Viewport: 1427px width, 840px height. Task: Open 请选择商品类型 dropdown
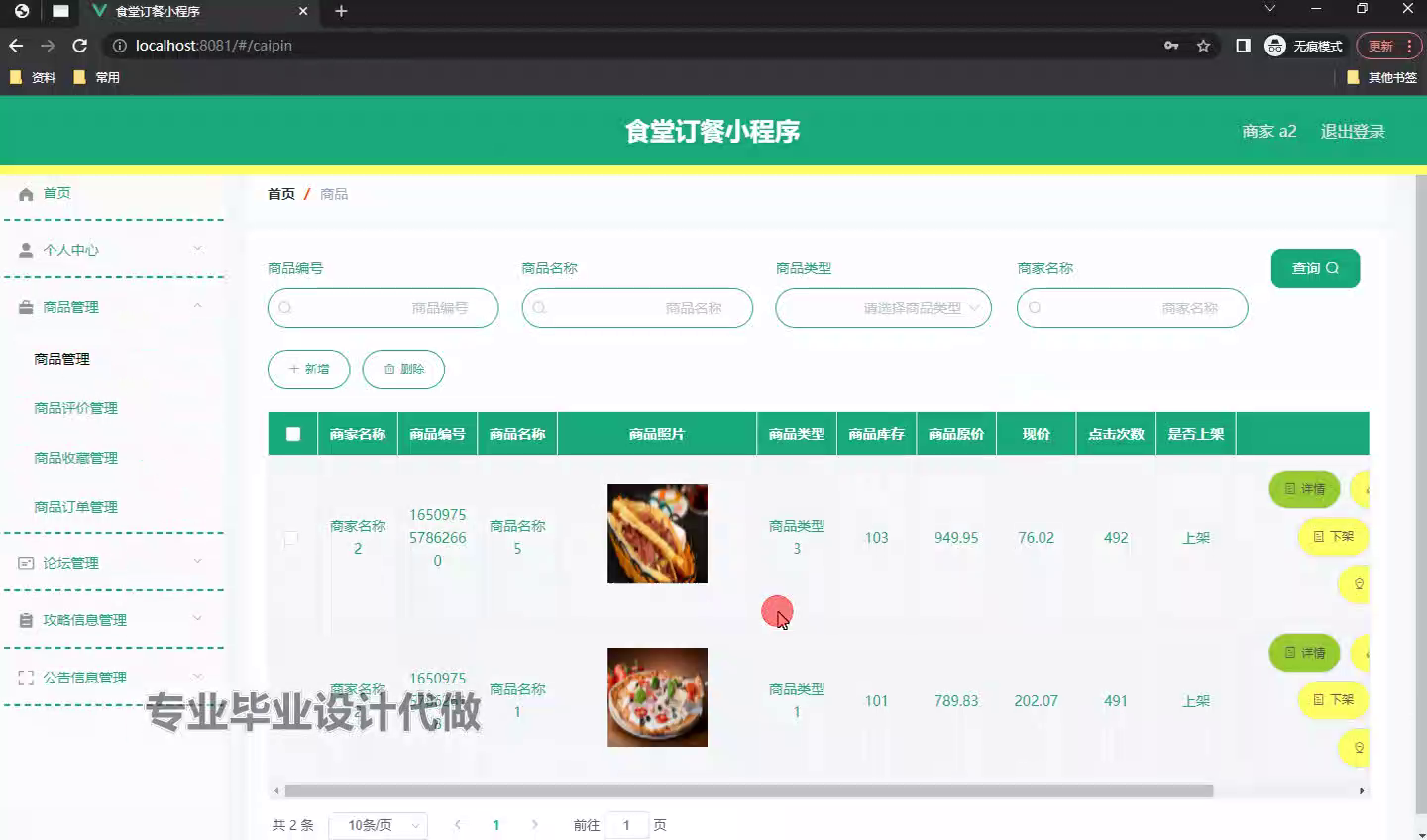click(883, 308)
